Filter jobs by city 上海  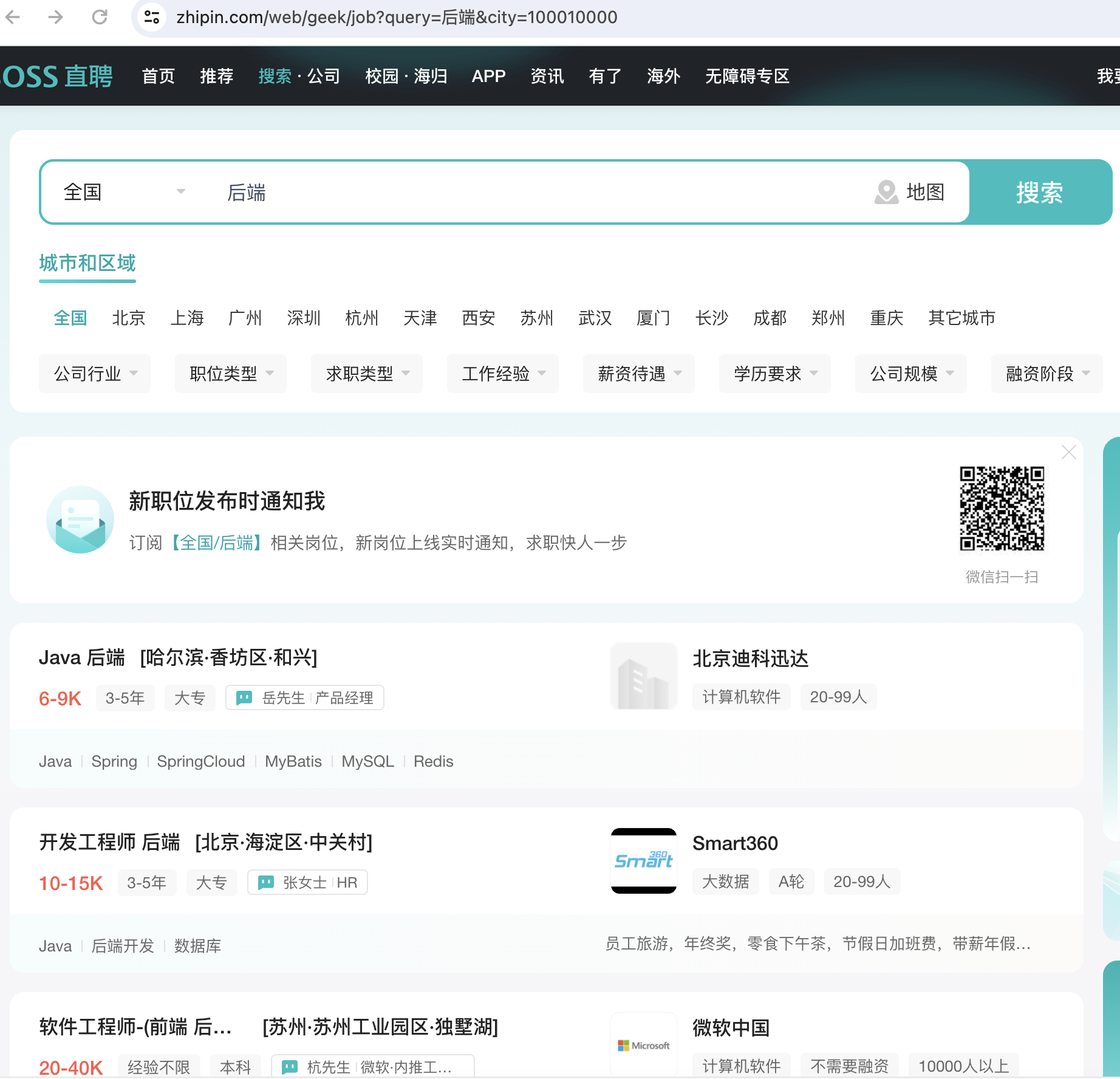[187, 318]
